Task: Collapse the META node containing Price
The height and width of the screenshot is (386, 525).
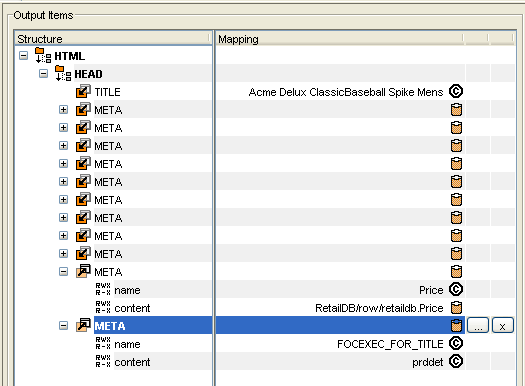Action: tap(63, 272)
